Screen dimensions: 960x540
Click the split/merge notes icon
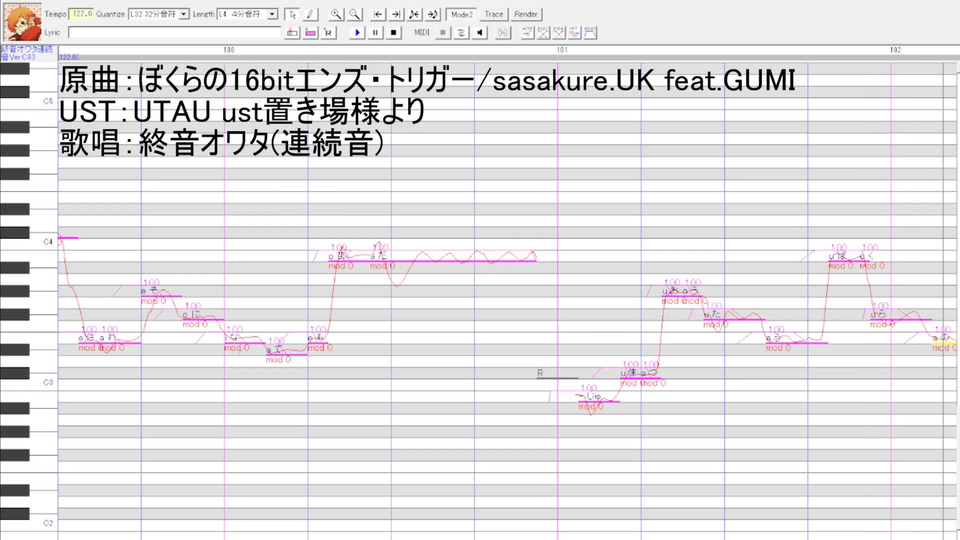[x=414, y=14]
